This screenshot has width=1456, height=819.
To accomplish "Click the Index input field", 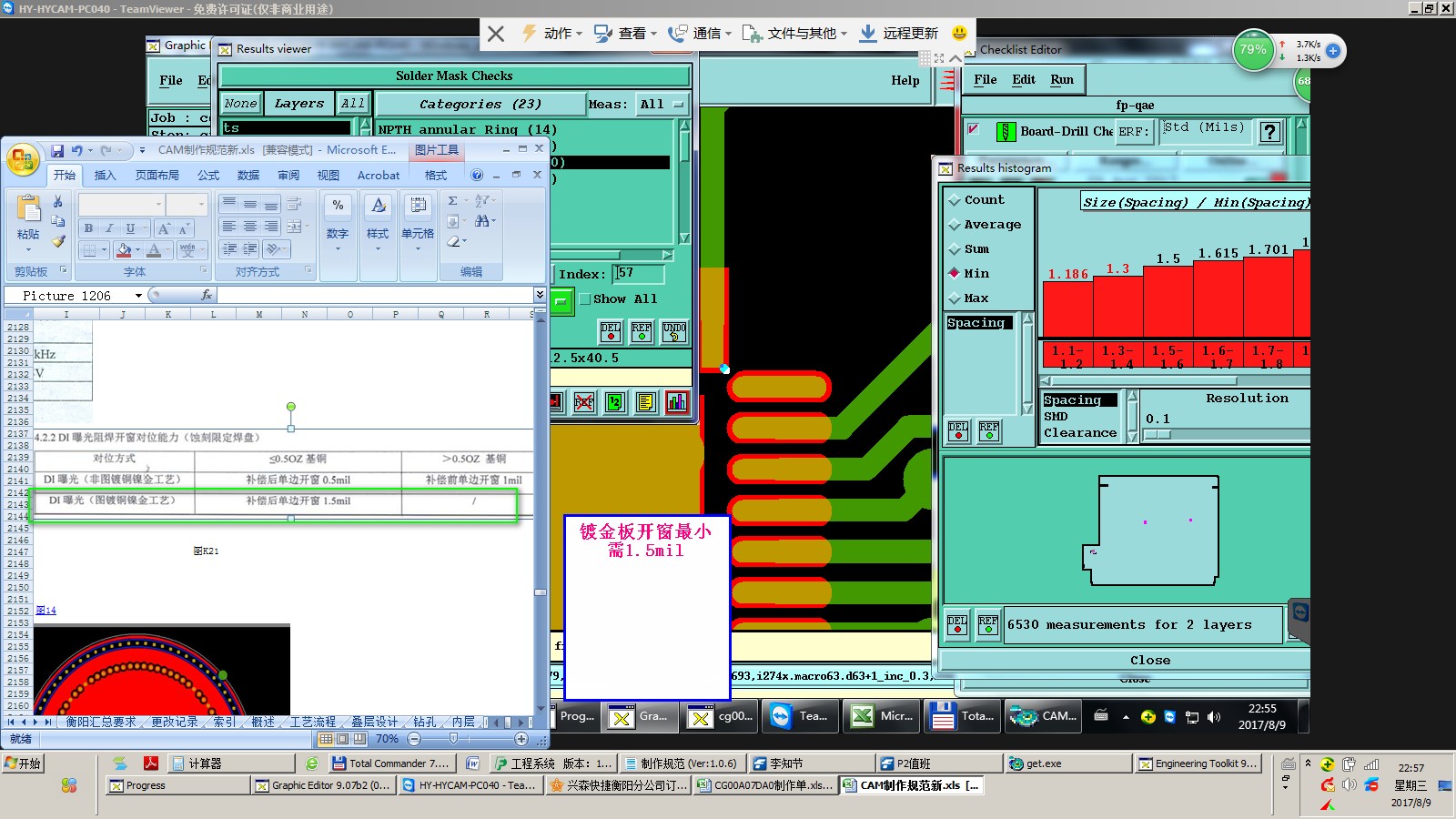I will click(x=639, y=273).
